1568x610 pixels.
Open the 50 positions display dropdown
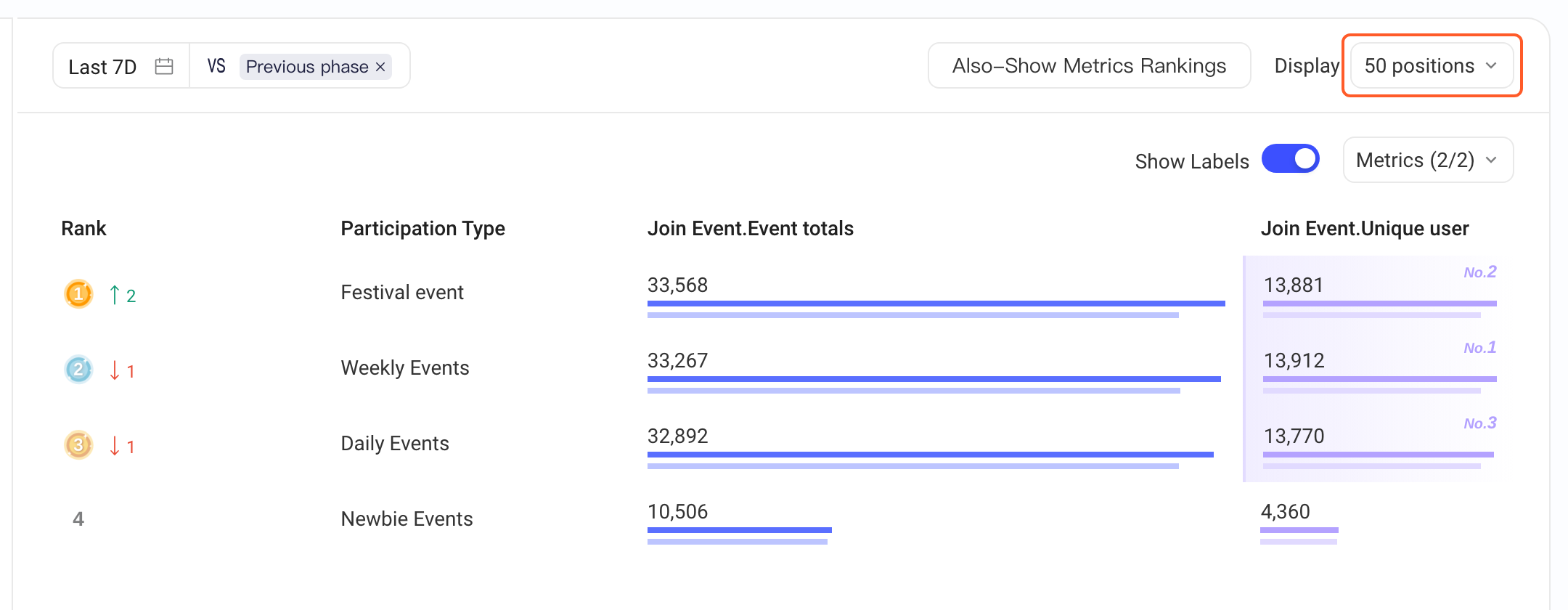click(1432, 65)
